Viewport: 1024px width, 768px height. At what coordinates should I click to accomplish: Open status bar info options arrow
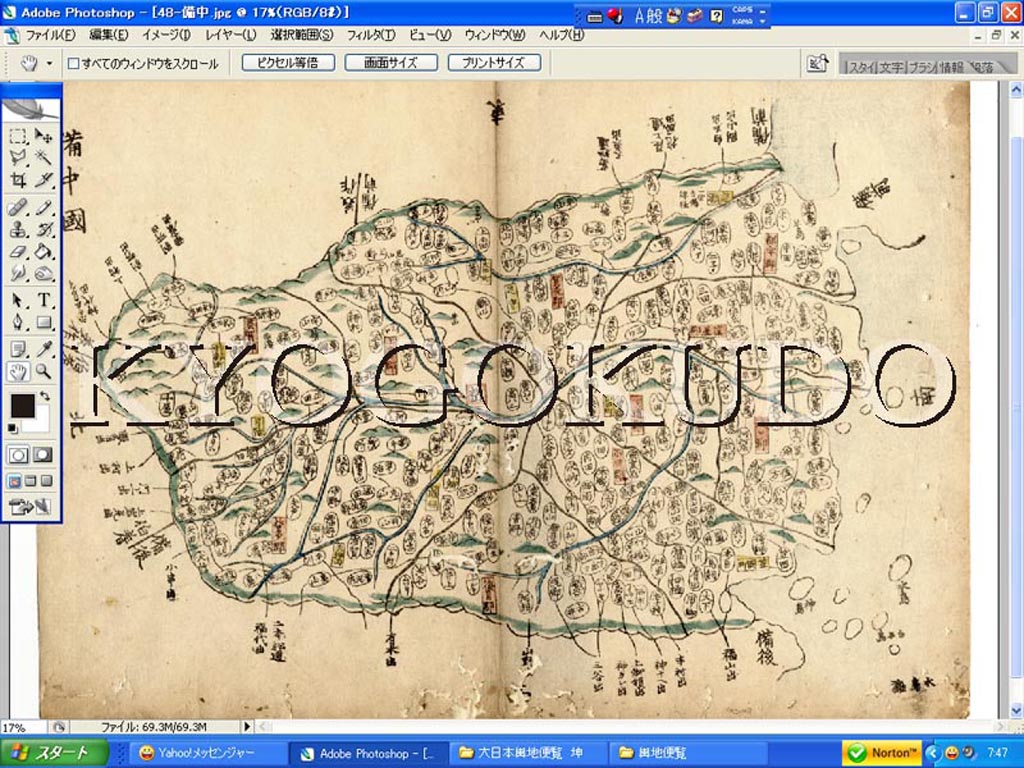(x=247, y=726)
